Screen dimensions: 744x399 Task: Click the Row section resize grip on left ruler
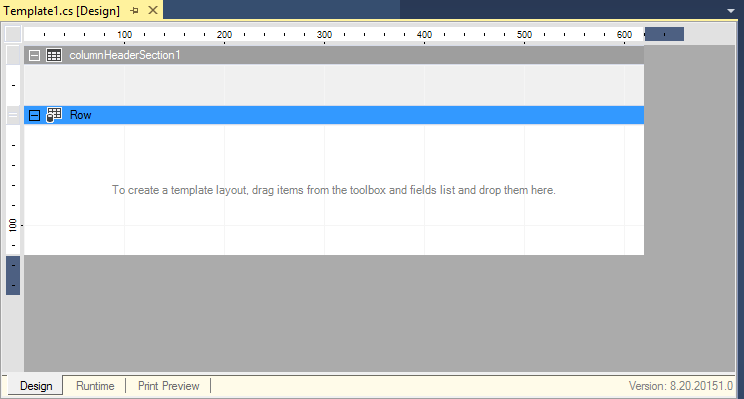pos(13,115)
